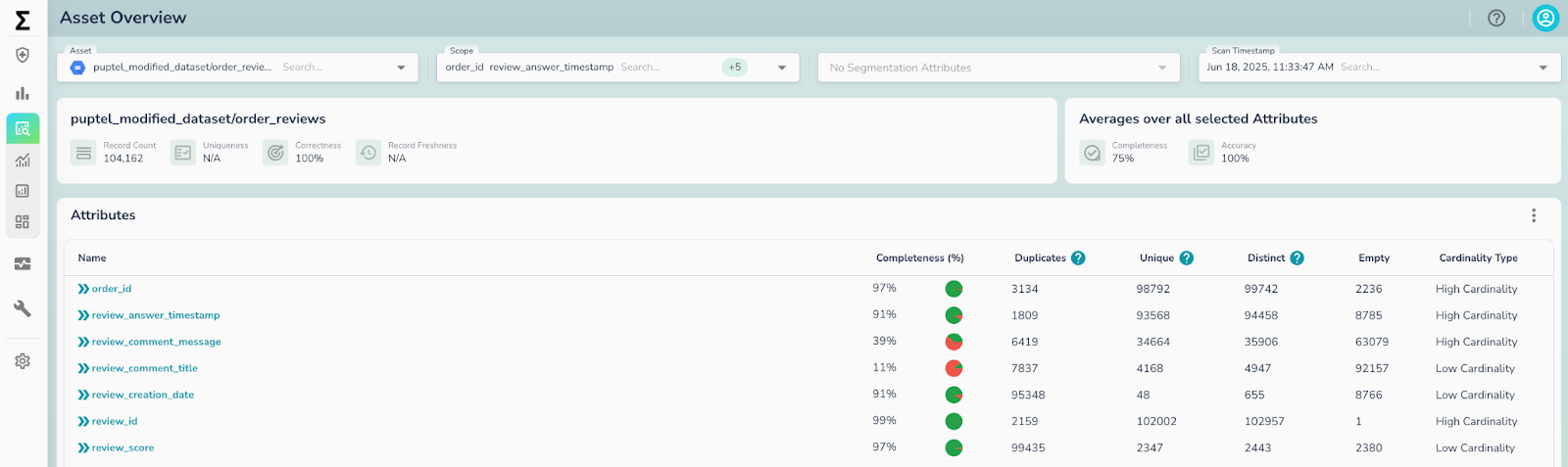Open settings via the gear icon

click(x=23, y=361)
